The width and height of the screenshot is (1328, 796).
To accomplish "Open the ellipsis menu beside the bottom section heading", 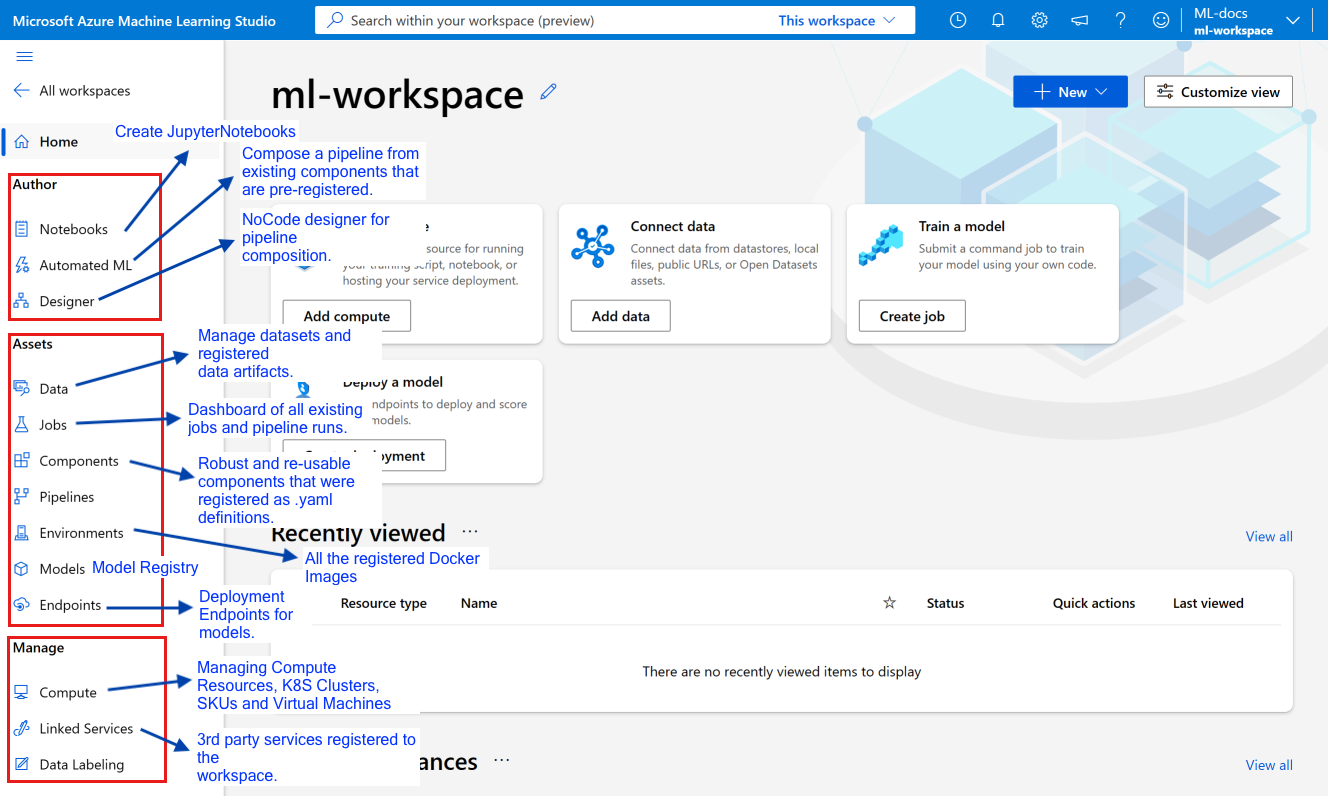I will 502,761.
